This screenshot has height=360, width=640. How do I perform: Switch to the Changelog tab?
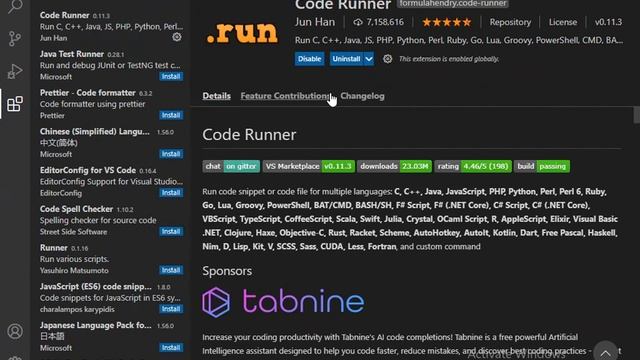coord(362,96)
